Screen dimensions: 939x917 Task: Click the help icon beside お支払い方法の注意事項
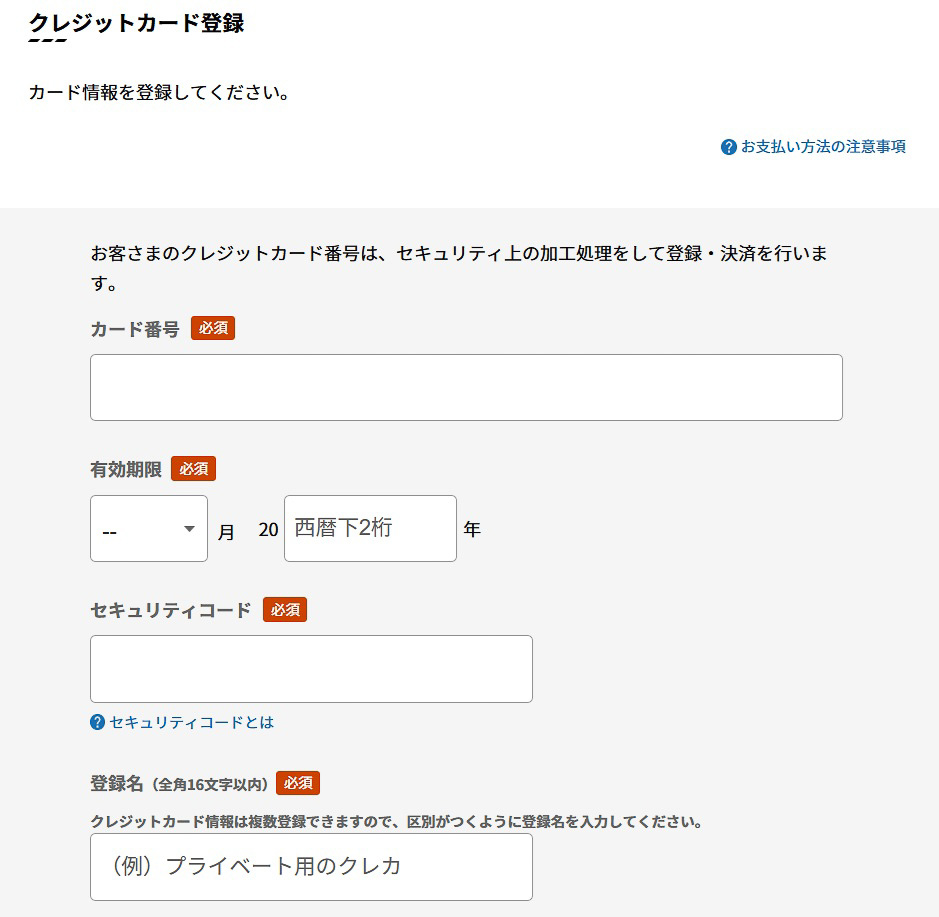point(727,146)
